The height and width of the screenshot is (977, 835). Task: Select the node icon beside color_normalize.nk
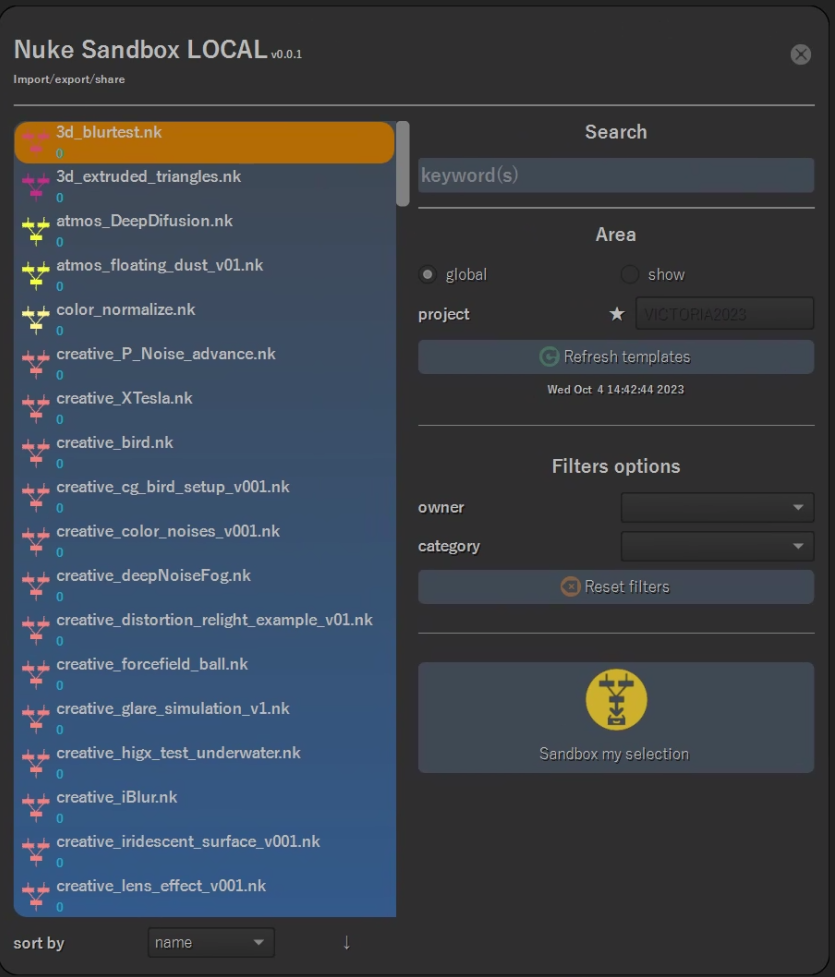(x=35, y=318)
